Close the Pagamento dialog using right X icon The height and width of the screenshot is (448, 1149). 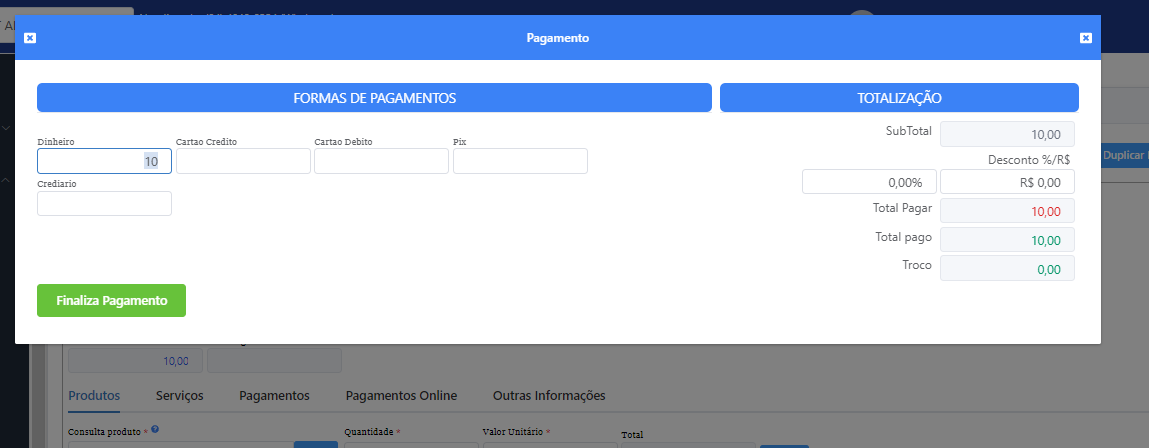pyautogui.click(x=1085, y=38)
